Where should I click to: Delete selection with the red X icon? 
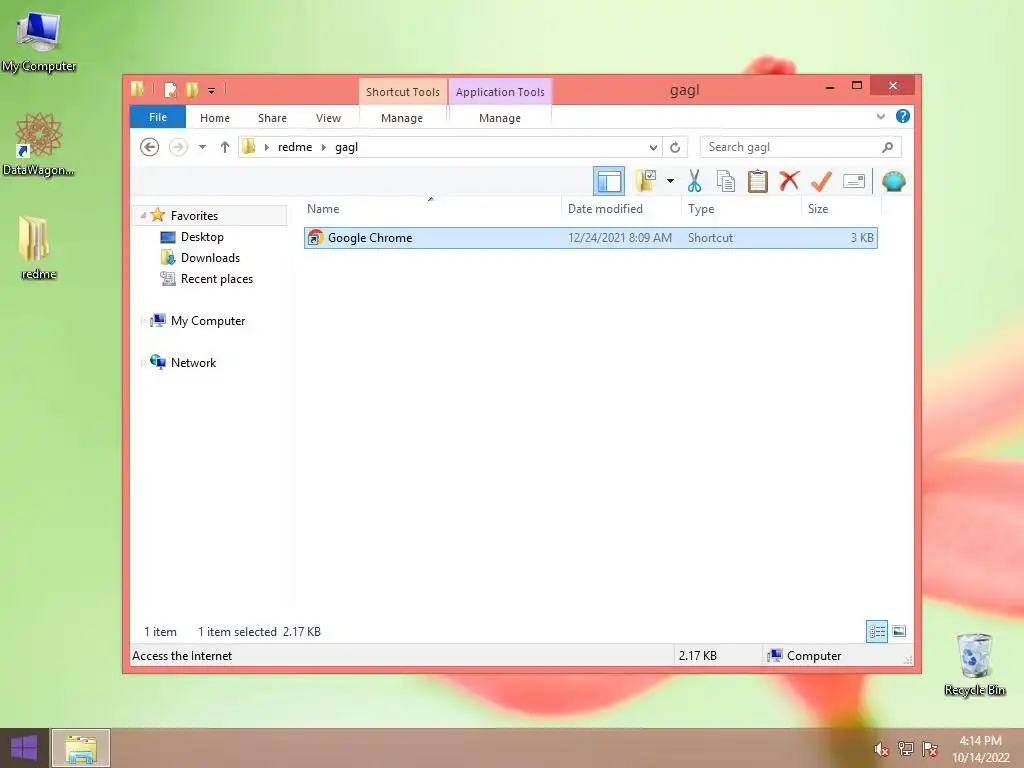tap(790, 181)
